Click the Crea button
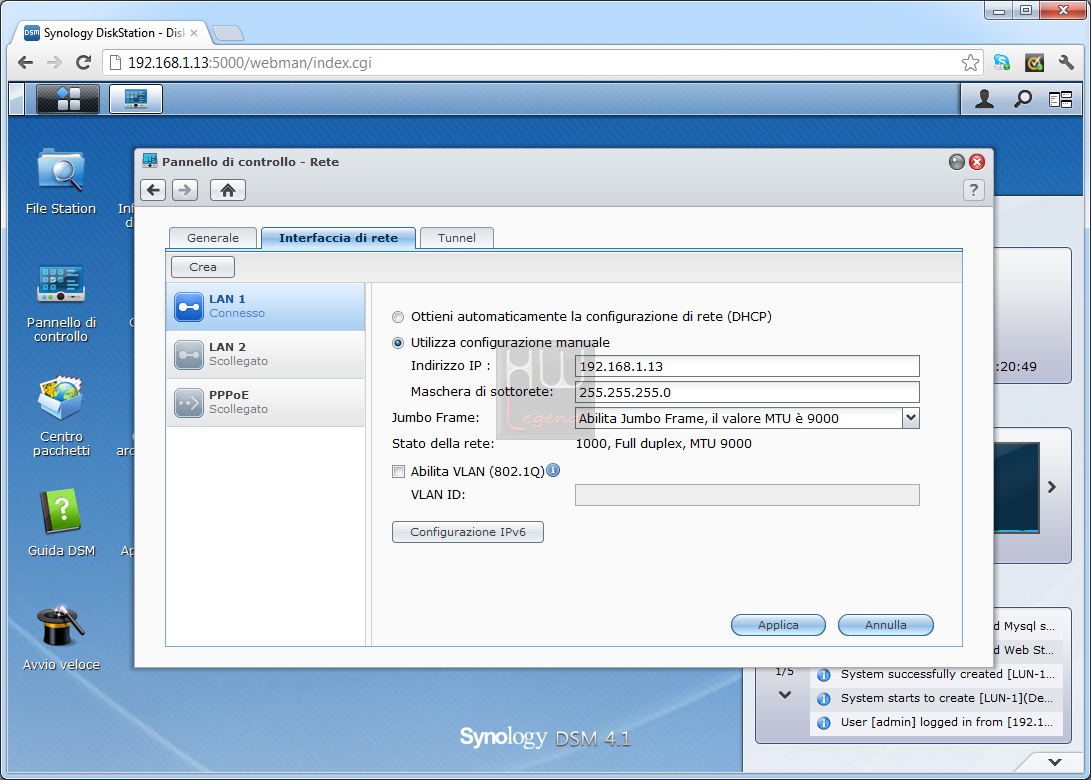This screenshot has height=780, width=1091. (x=202, y=266)
